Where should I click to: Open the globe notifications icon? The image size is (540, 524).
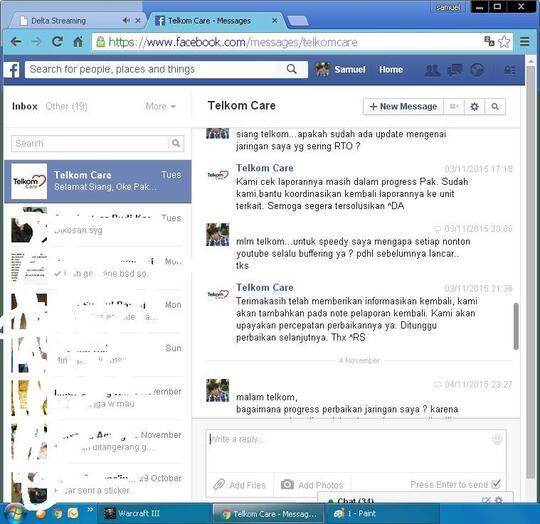(477, 70)
